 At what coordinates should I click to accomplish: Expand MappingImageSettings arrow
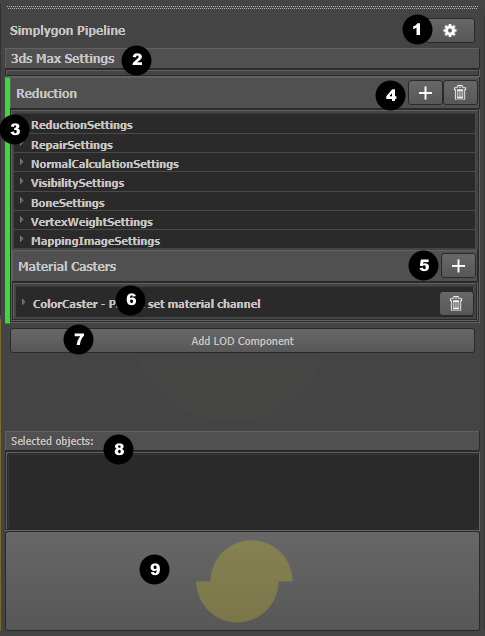pyautogui.click(x=21, y=239)
